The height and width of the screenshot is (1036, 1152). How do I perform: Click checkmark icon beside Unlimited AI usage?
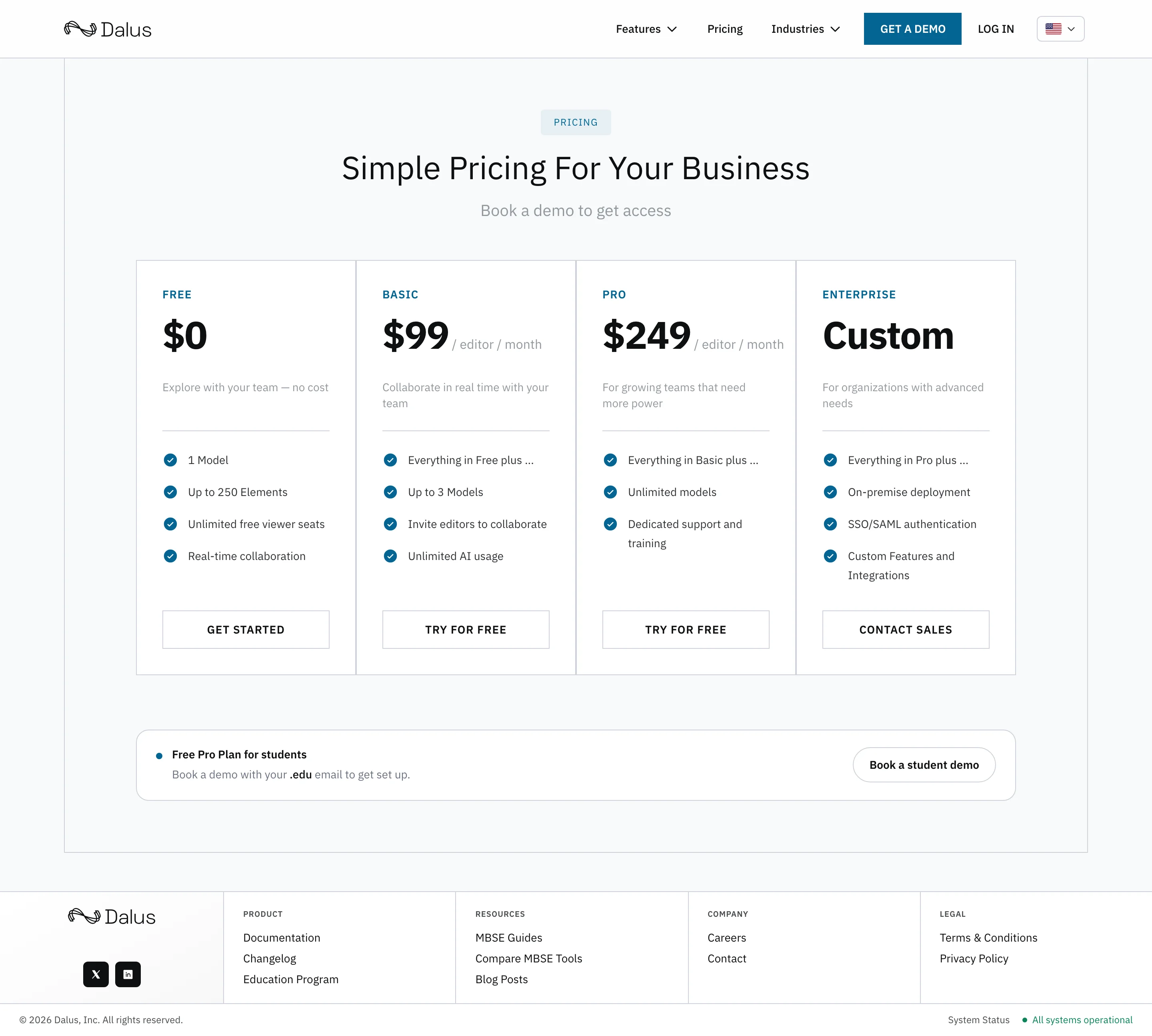click(390, 556)
